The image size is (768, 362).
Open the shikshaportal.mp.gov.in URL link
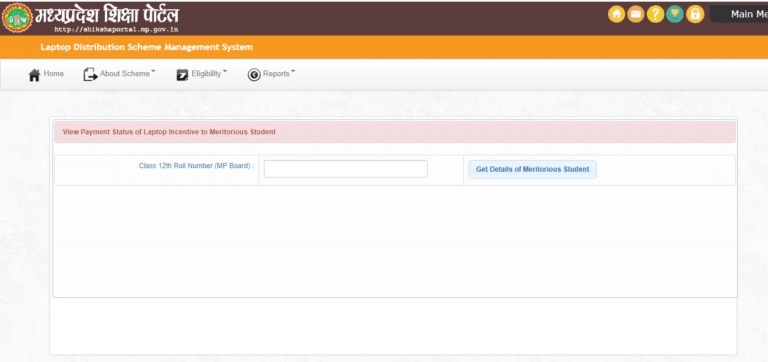[x=116, y=29]
